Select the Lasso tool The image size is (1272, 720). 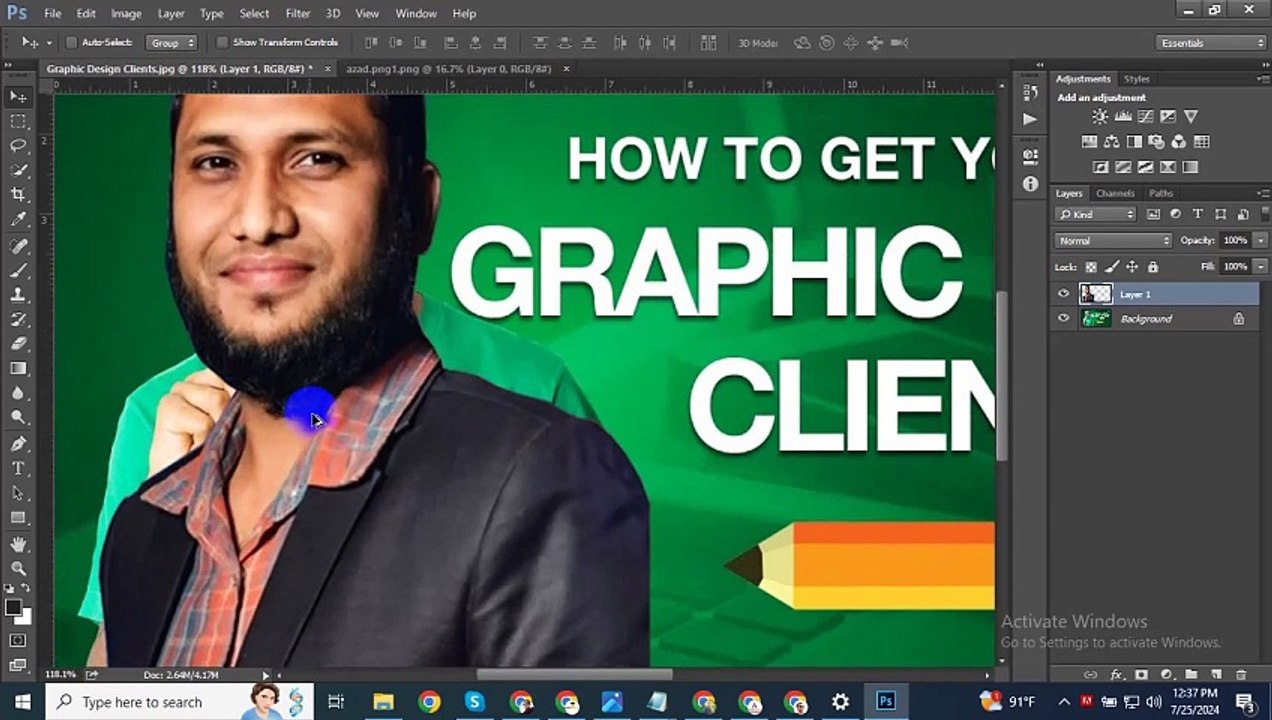pyautogui.click(x=18, y=146)
